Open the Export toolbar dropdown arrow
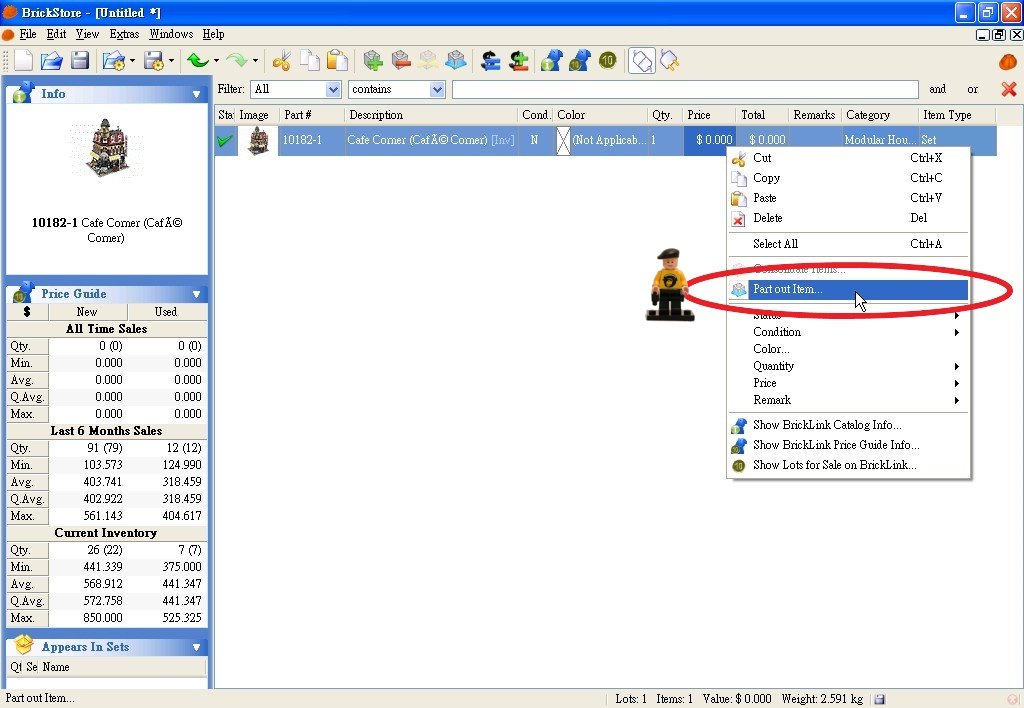1024x708 pixels. (x=171, y=61)
